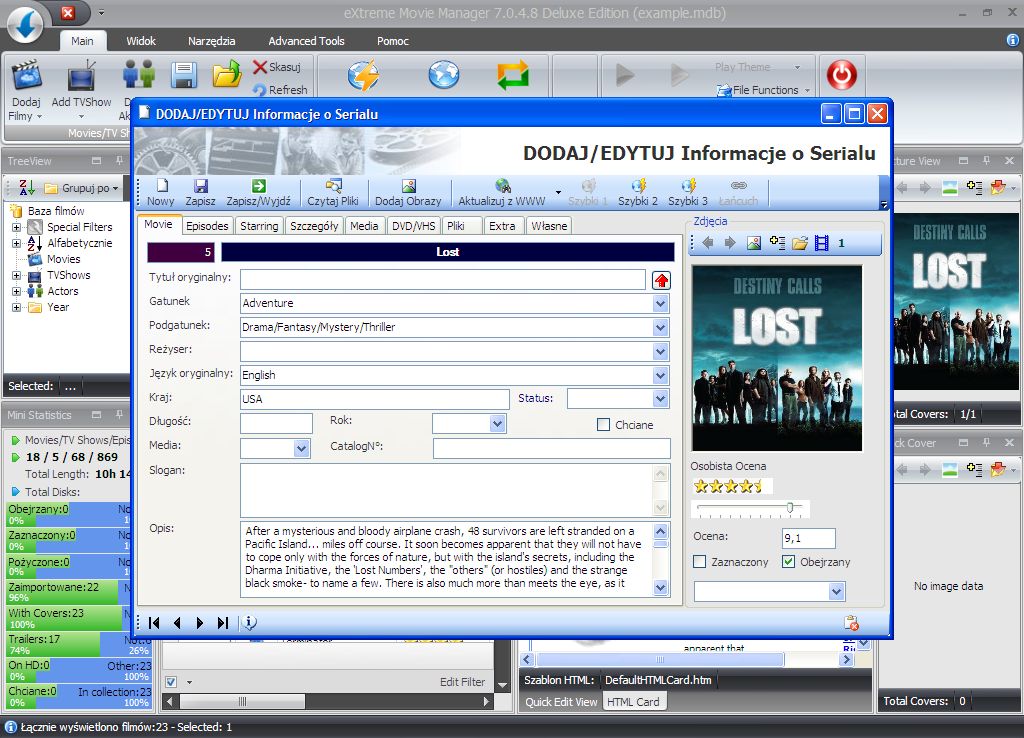Click the Opis scrollbar down arrow
1024x738 pixels.
[660, 588]
